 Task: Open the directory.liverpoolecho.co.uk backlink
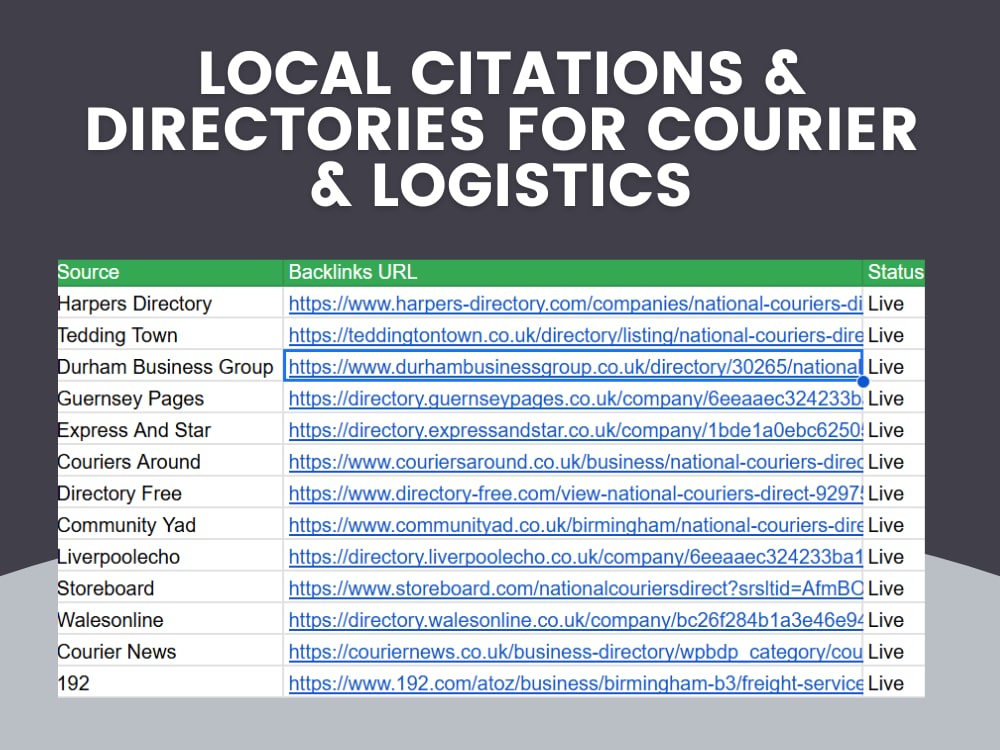point(575,557)
